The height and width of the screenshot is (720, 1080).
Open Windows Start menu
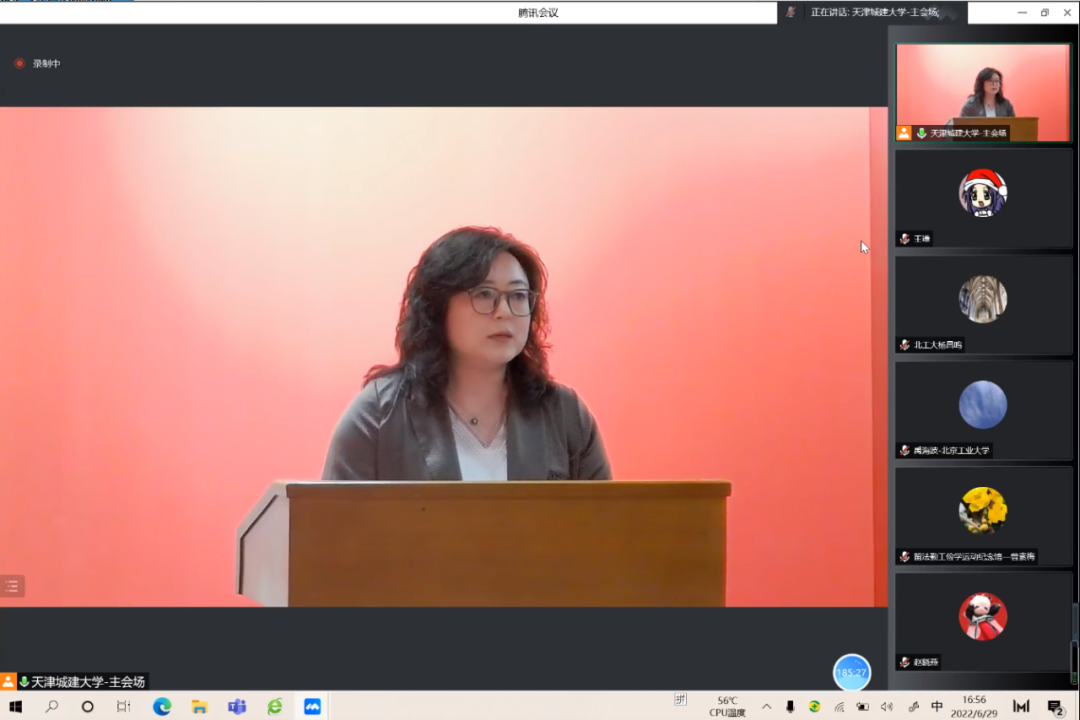15,706
